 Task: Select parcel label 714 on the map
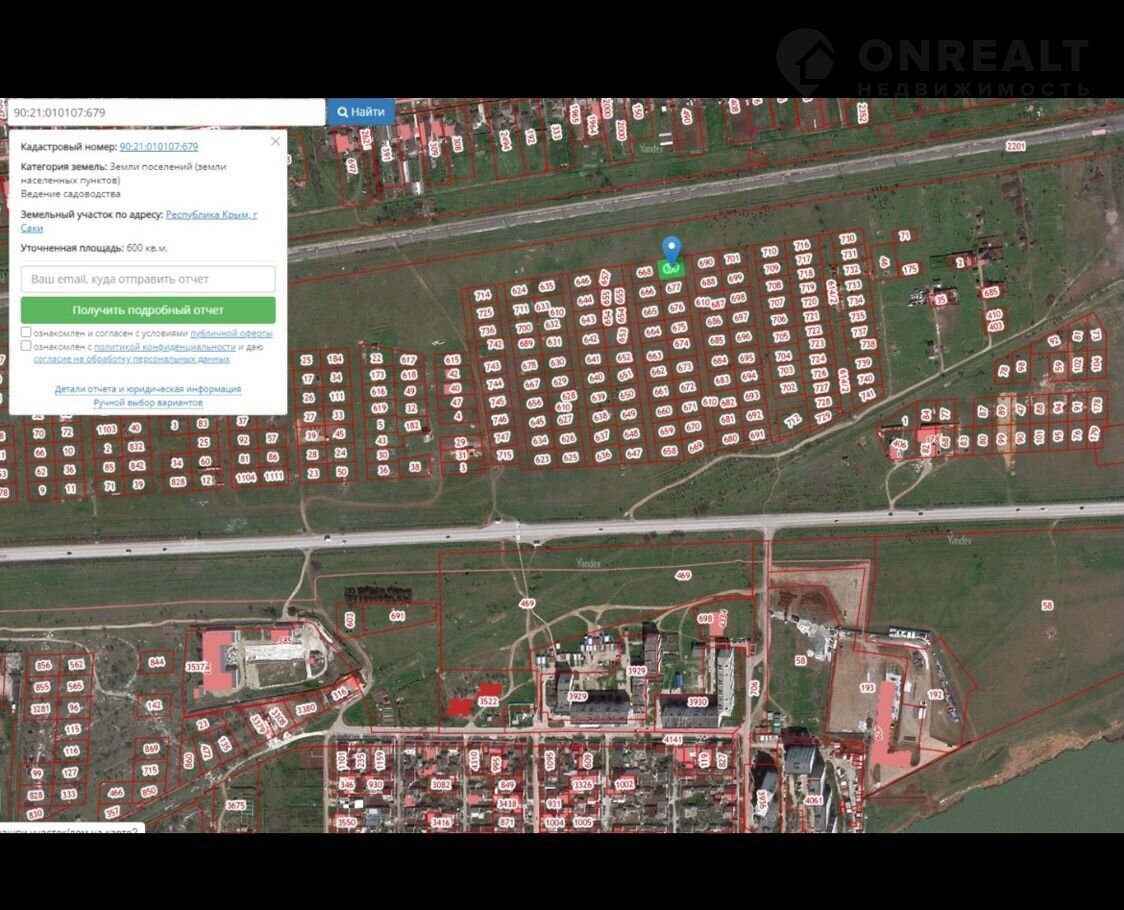point(483,295)
